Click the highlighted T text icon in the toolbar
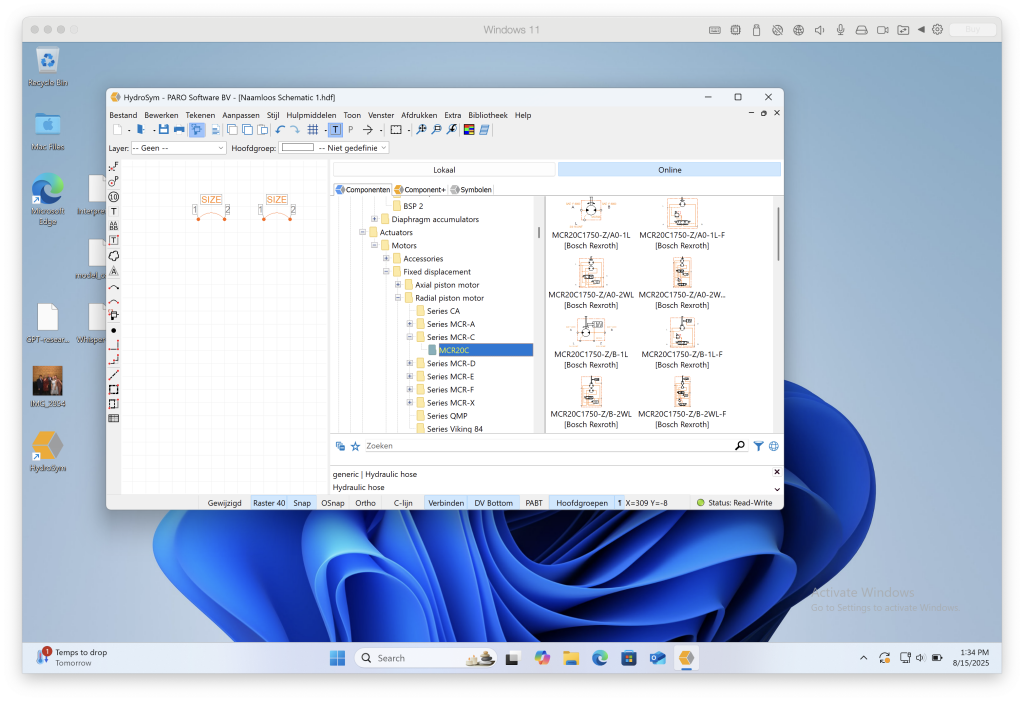Image resolution: width=1024 pixels, height=701 pixels. click(335, 130)
